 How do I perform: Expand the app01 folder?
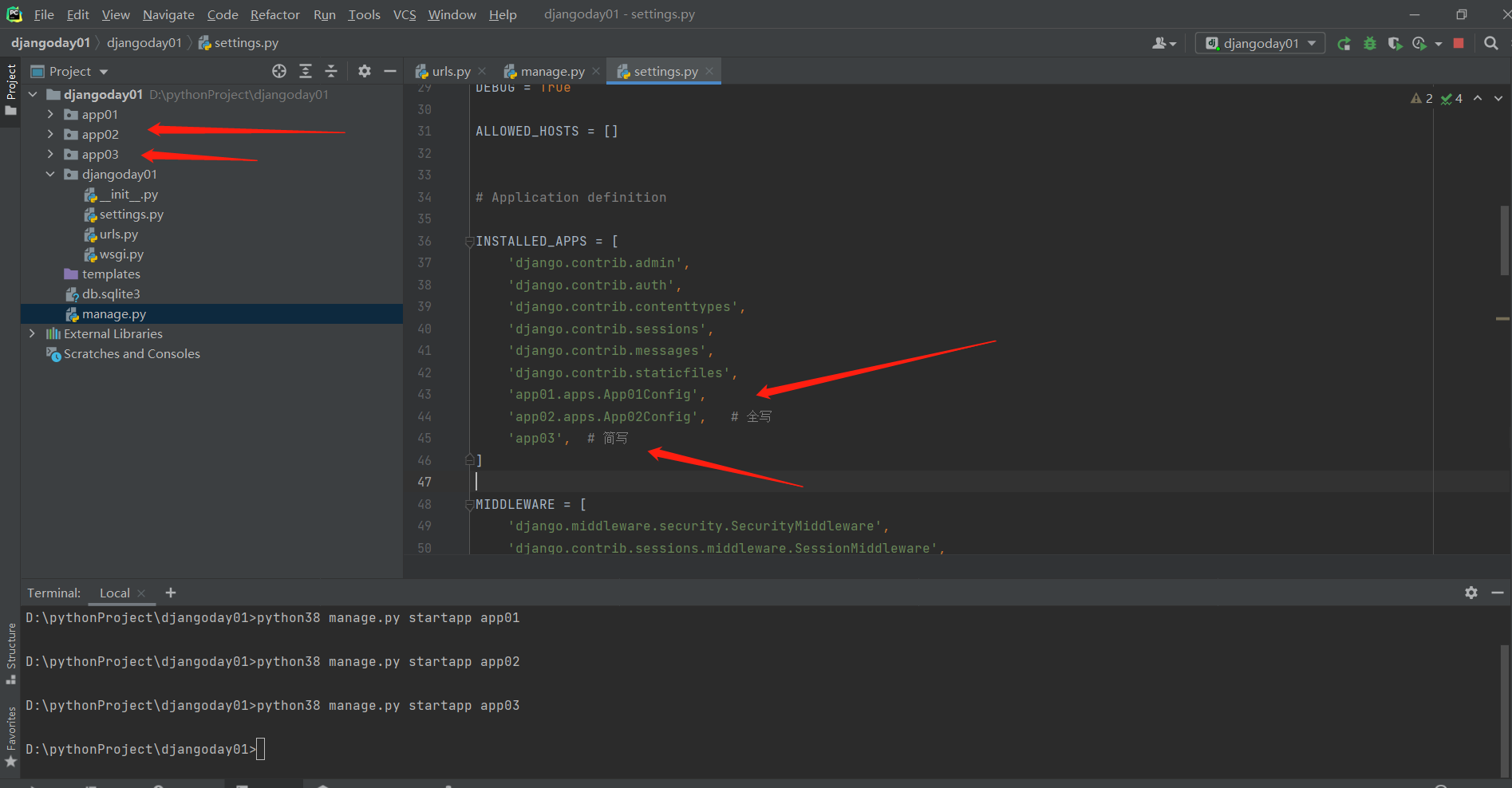(x=50, y=115)
